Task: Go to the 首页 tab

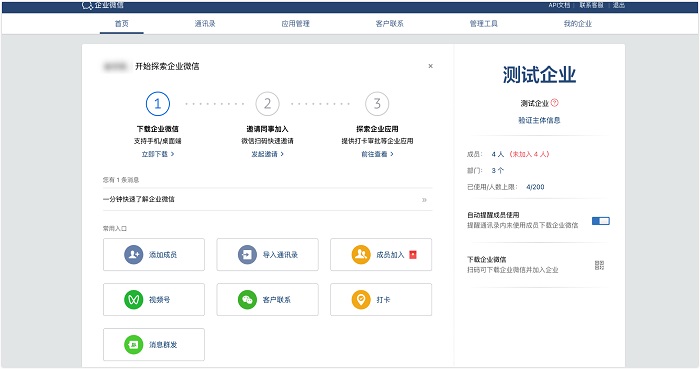Action: point(121,24)
